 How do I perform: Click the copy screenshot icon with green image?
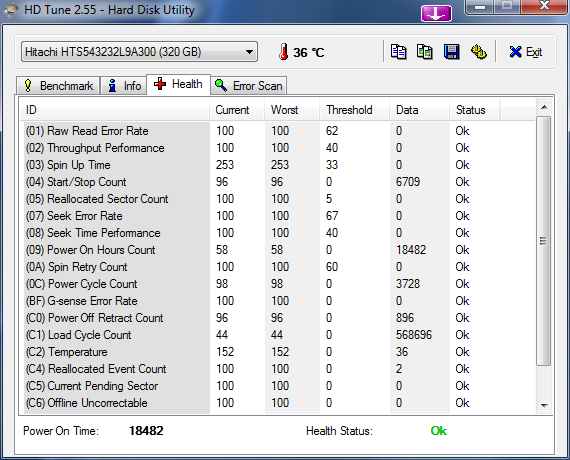(425, 52)
